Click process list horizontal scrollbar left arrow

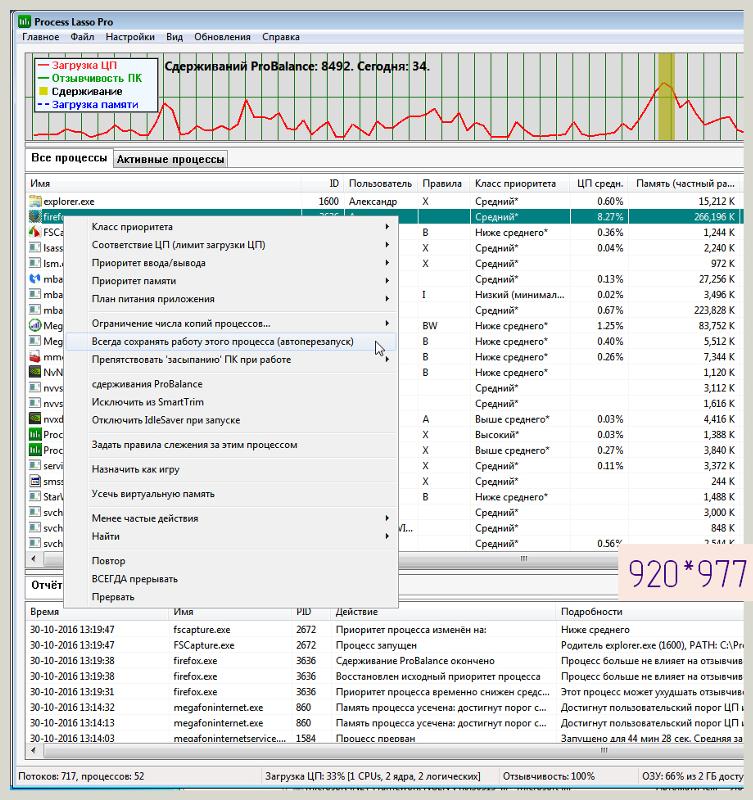tap(34, 558)
